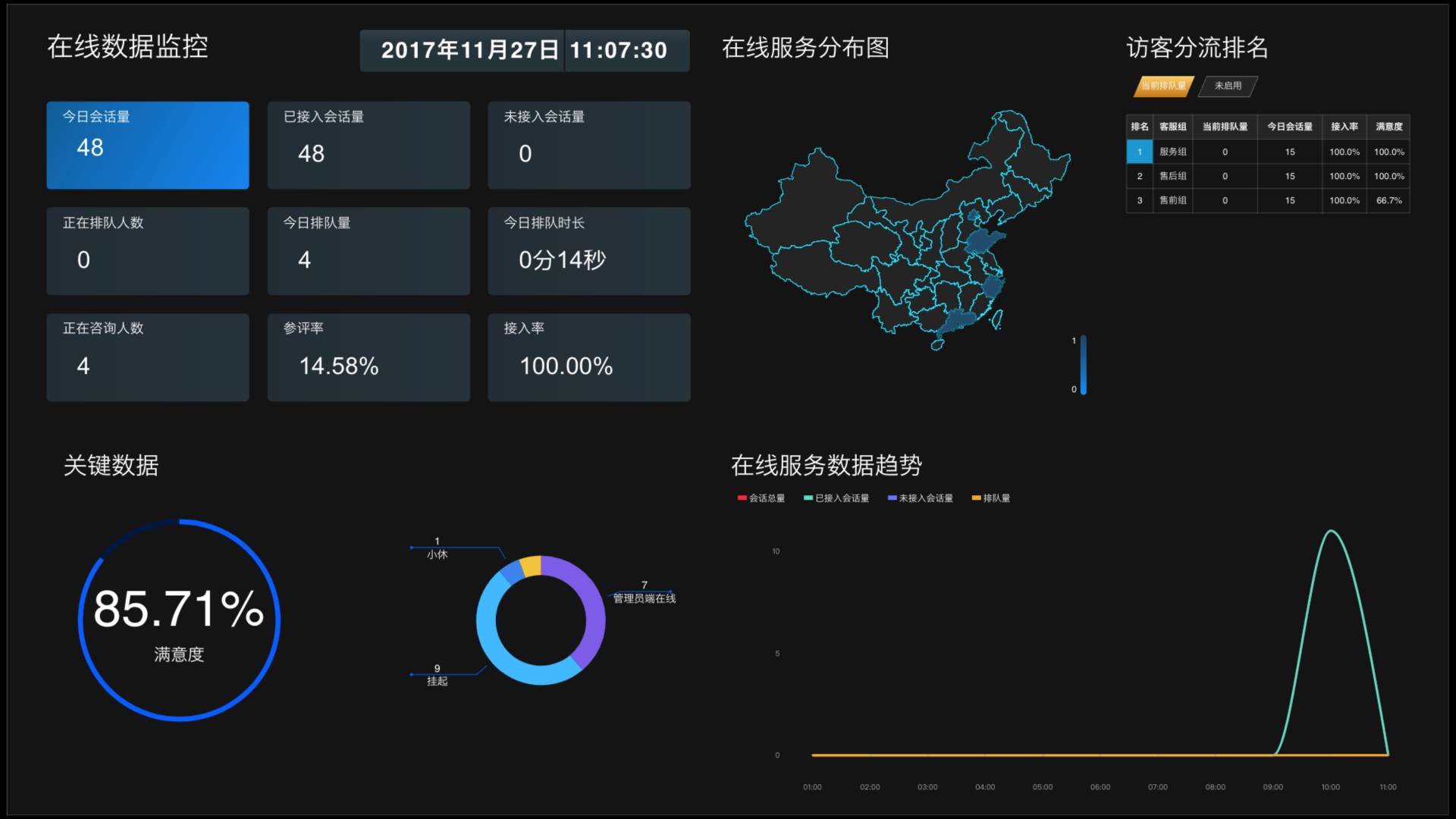The image size is (1456, 819).
Task: Click the green trend line peak
Action: pyautogui.click(x=1331, y=532)
